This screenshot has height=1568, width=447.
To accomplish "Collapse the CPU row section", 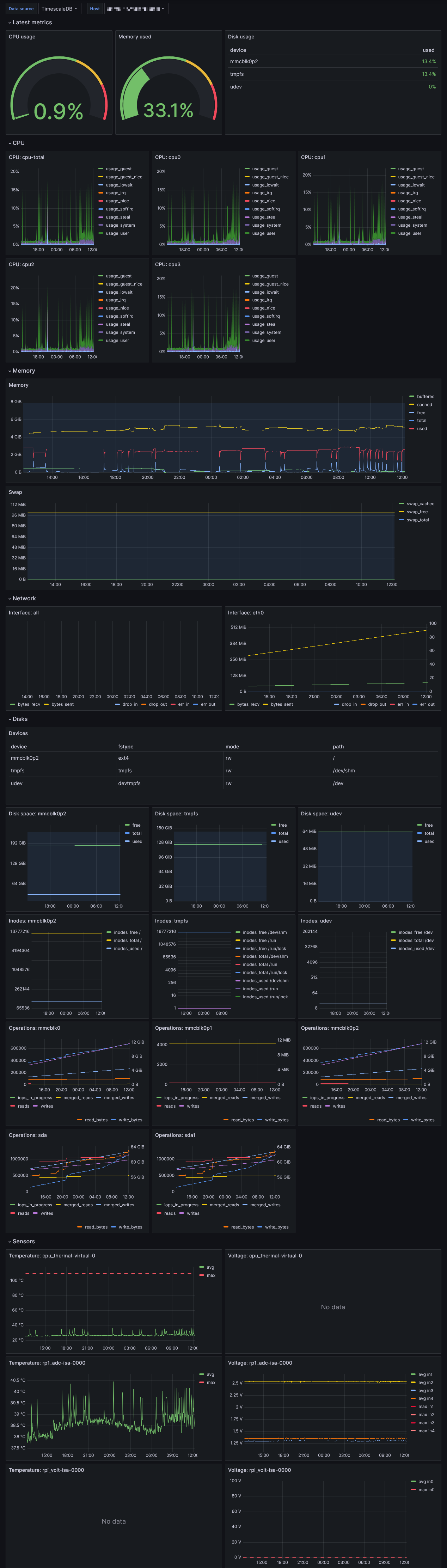I will (x=17, y=143).
